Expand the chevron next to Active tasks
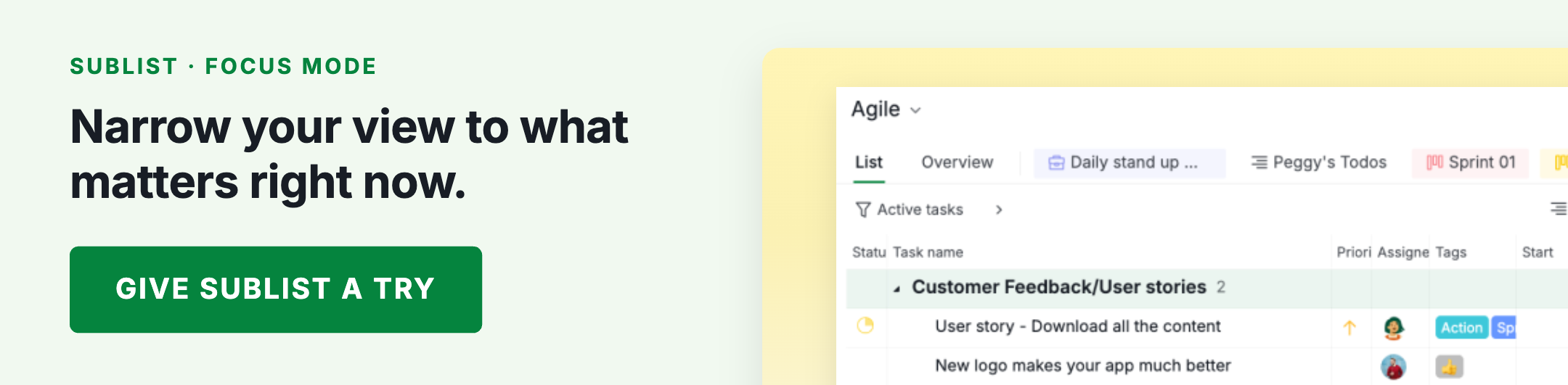The width and height of the screenshot is (1568, 385). pos(999,210)
